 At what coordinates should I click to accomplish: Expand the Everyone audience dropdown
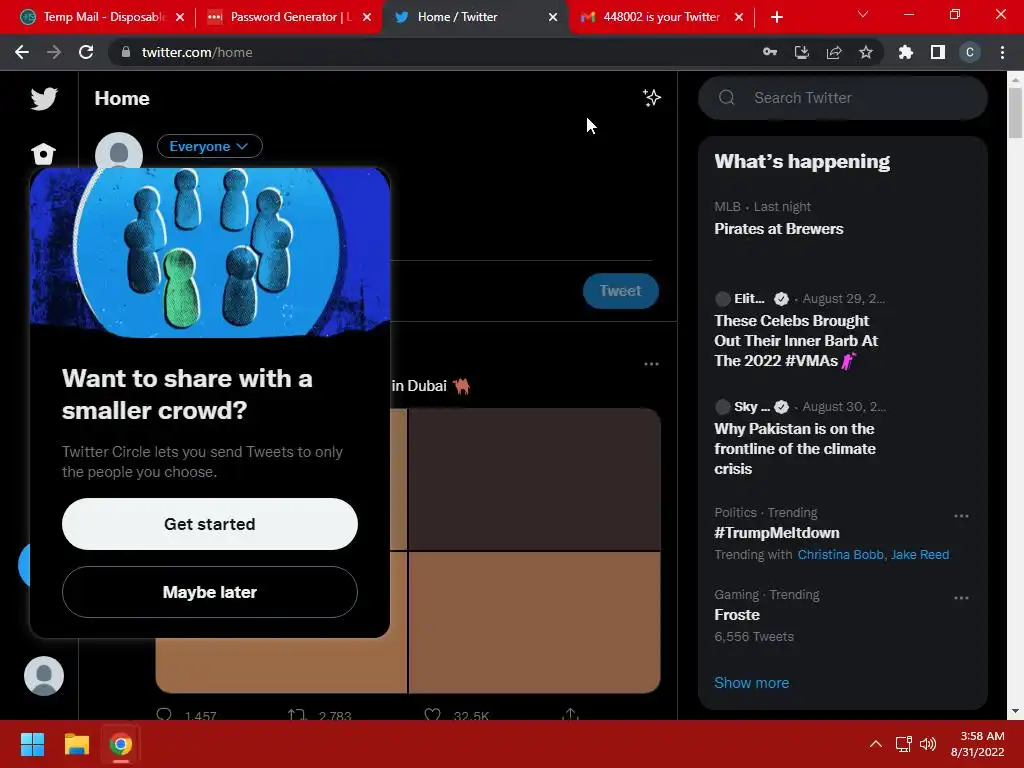coord(210,146)
